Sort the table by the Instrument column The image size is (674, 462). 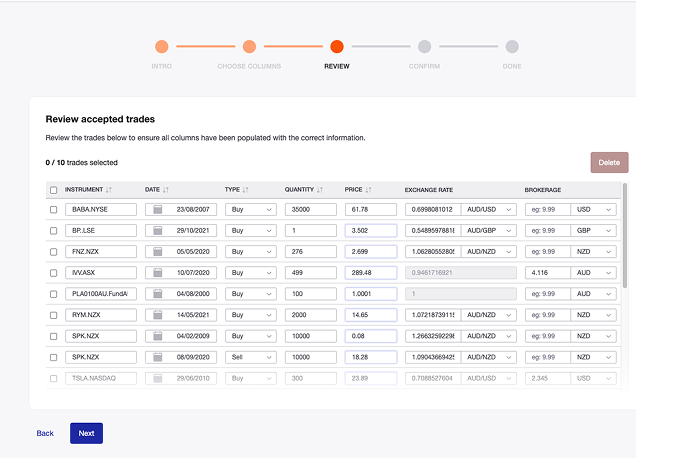tap(108, 190)
